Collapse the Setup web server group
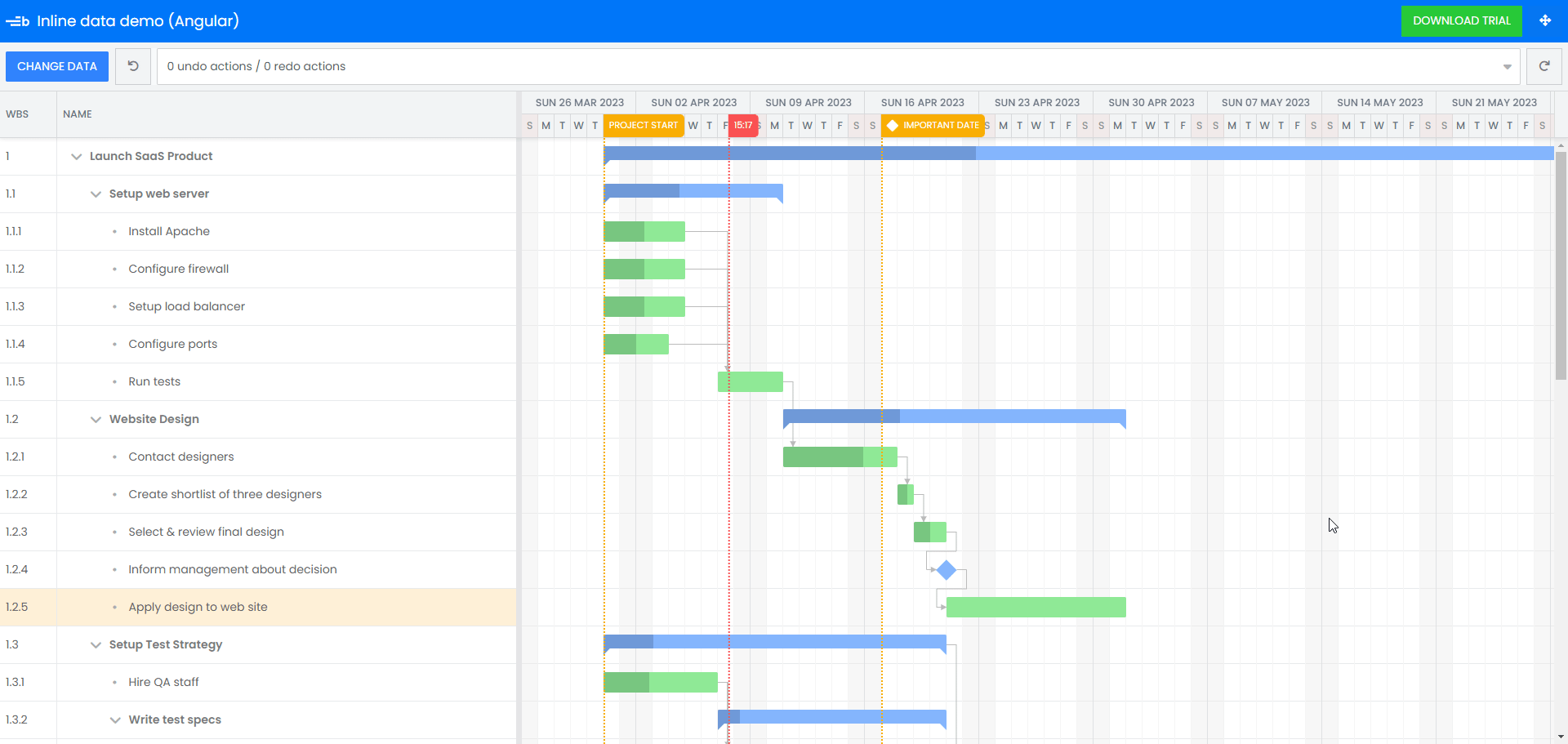 coord(96,194)
